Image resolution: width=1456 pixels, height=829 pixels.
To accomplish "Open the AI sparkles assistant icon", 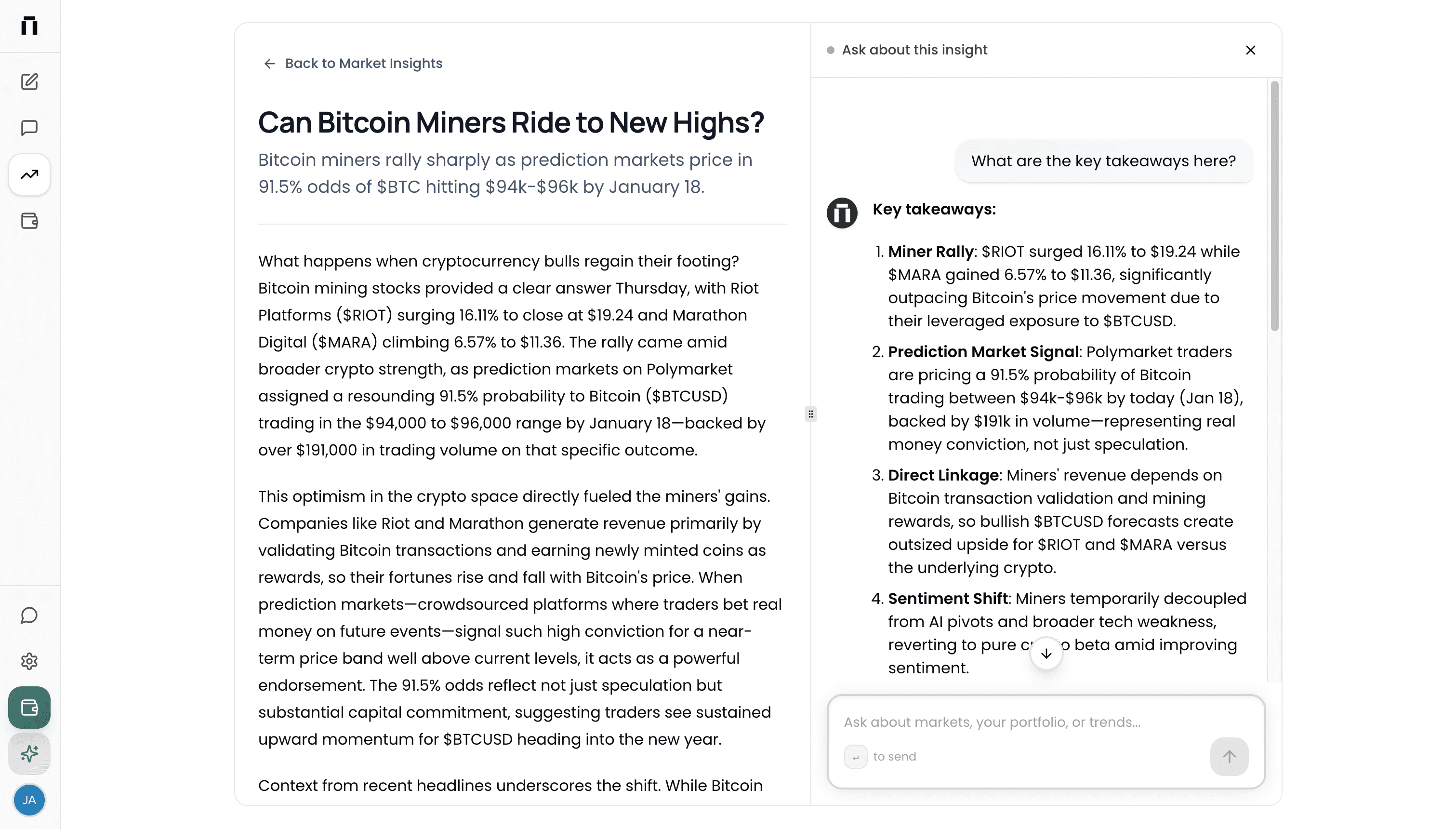I will pyautogui.click(x=29, y=754).
